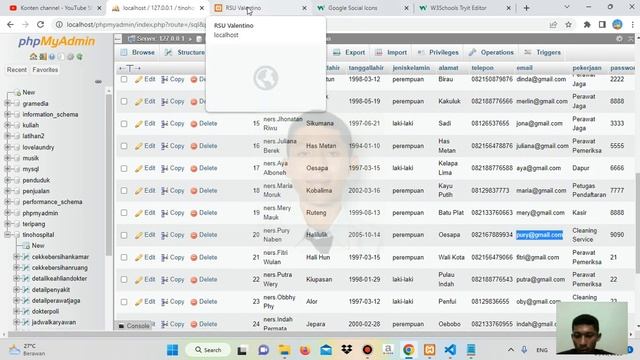Open Chrome extensions puzzle icon
This screenshot has width=640, height=360.
(x=587, y=24)
